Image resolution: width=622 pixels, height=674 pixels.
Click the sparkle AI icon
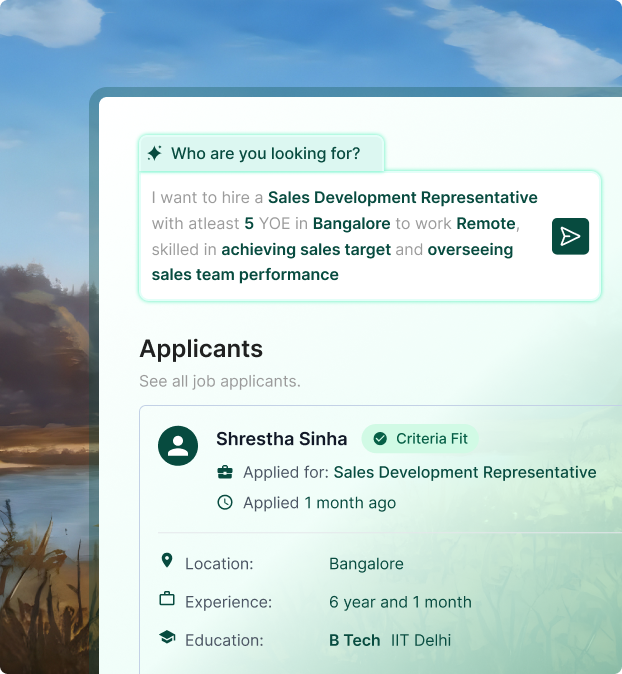155,153
